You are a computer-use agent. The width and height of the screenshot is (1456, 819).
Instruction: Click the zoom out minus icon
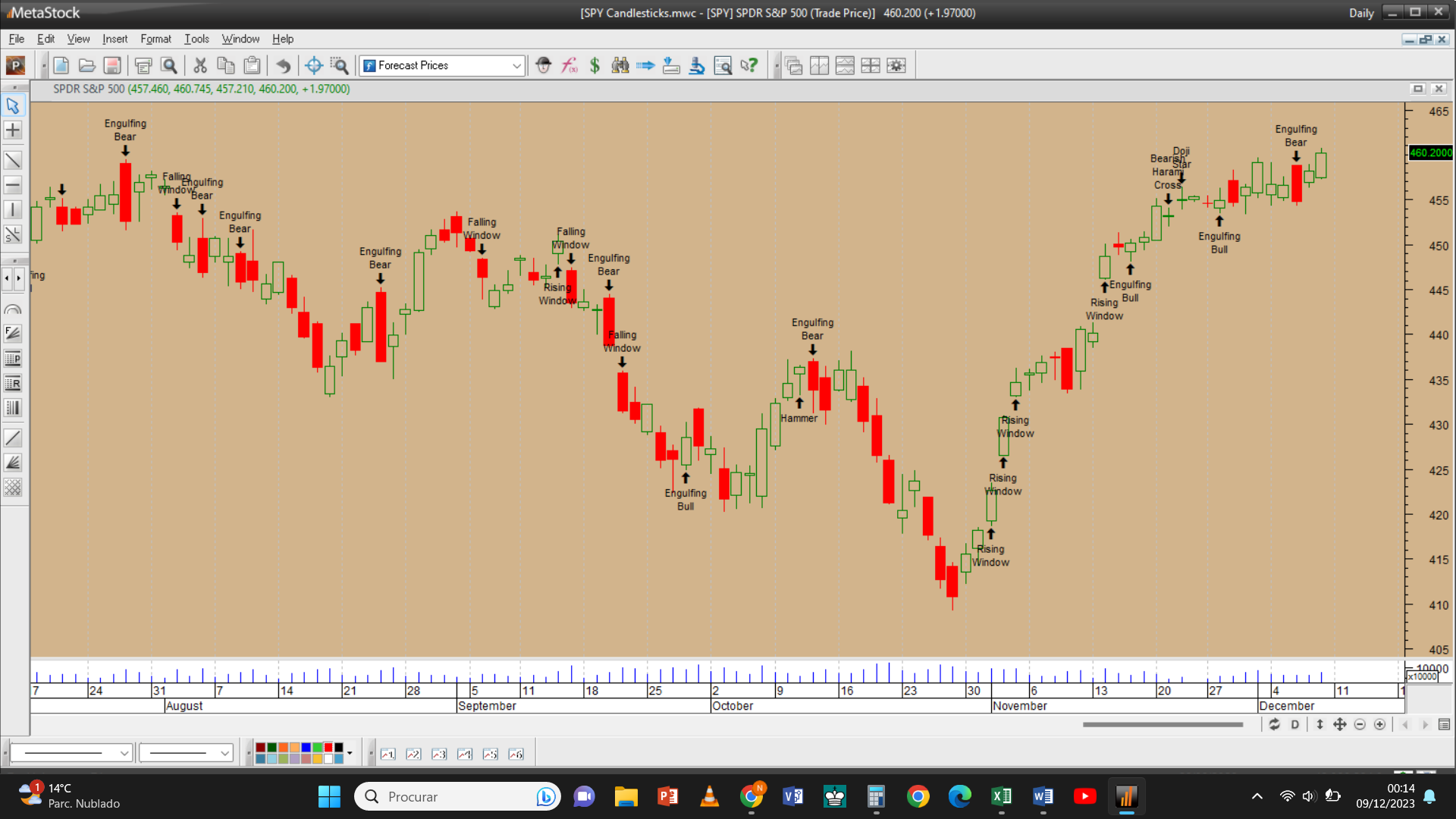tap(1360, 725)
